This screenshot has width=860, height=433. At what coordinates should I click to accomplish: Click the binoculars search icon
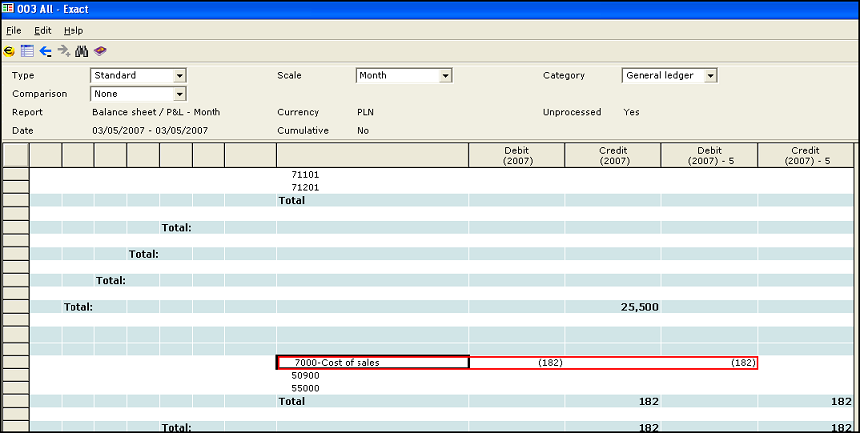tap(82, 52)
